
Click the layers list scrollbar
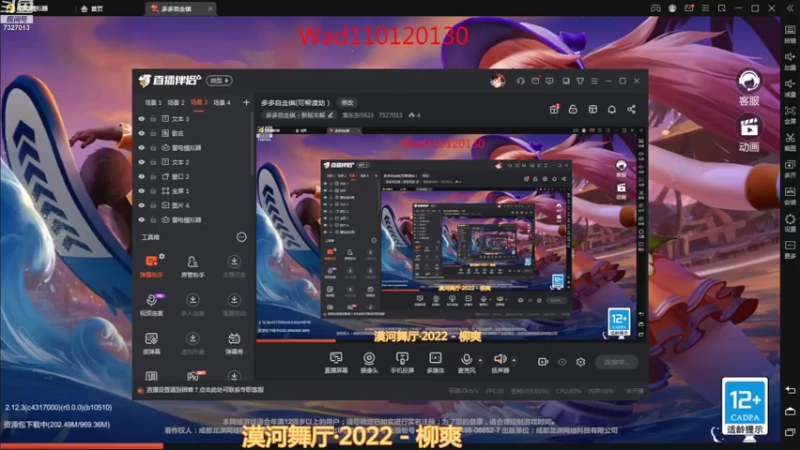(252, 145)
